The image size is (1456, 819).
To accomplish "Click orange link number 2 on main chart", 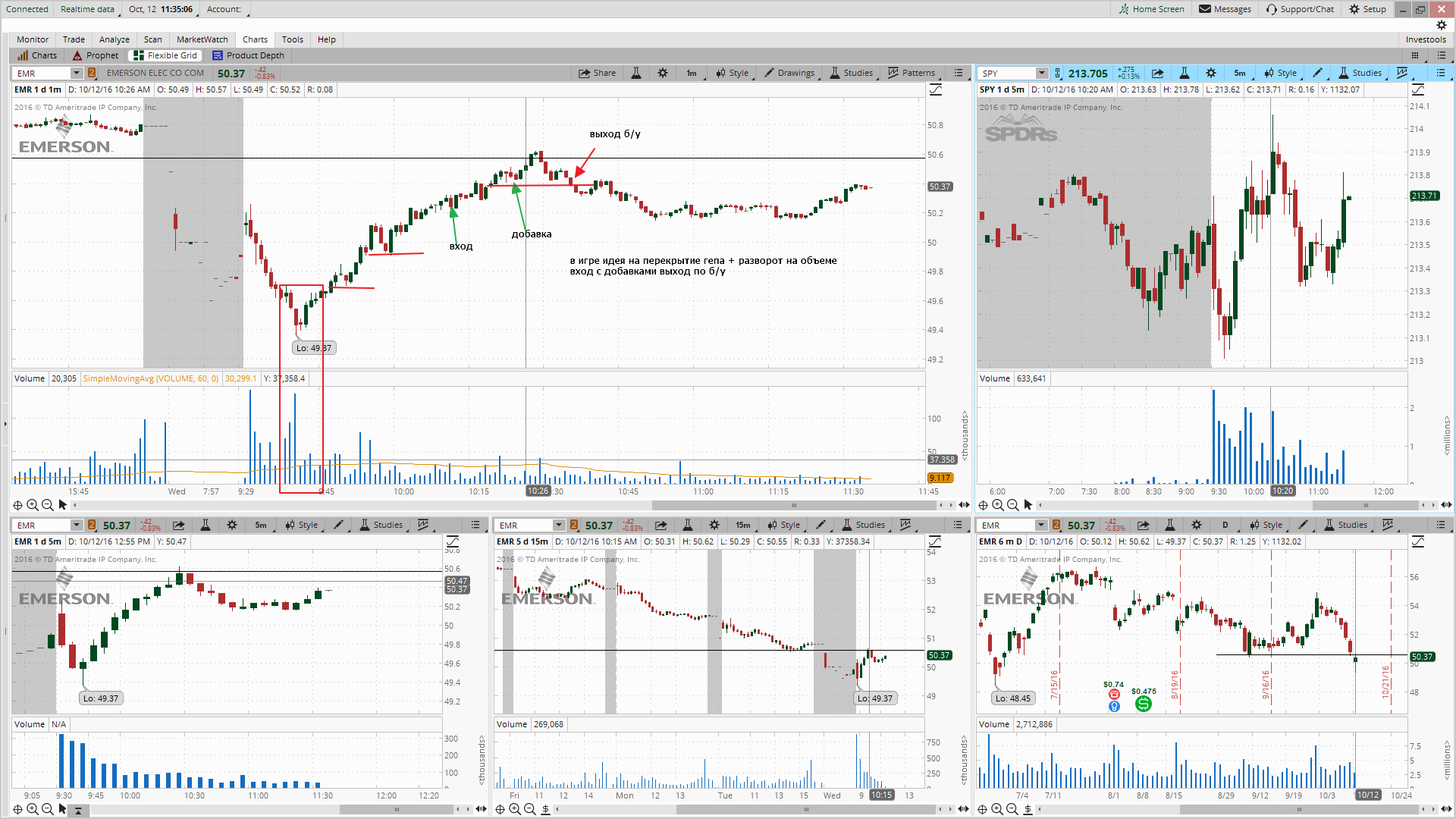I will tap(92, 73).
